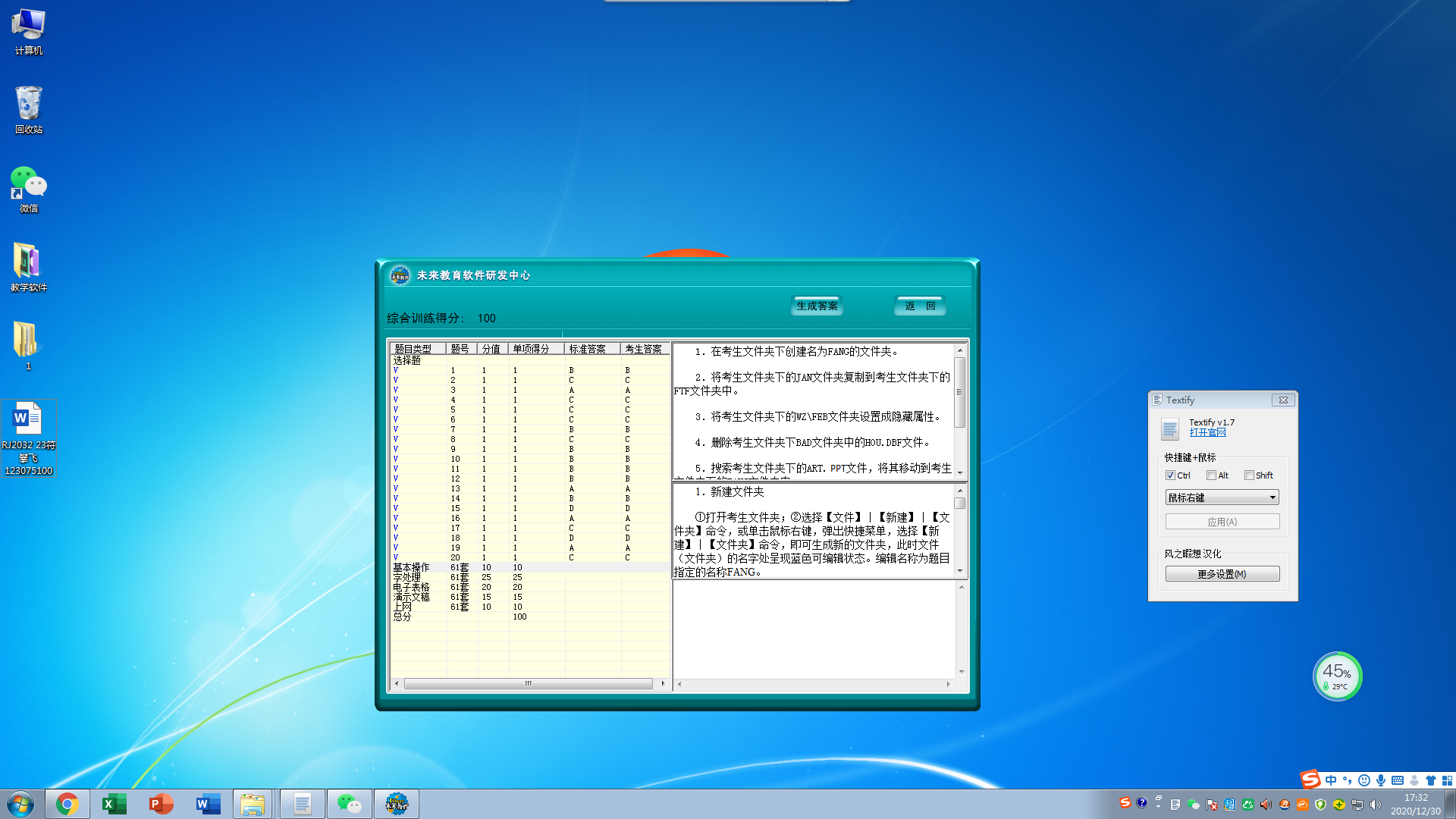Click the blue help question mark tray icon
Image resolution: width=1456 pixels, height=819 pixels.
[1141, 802]
